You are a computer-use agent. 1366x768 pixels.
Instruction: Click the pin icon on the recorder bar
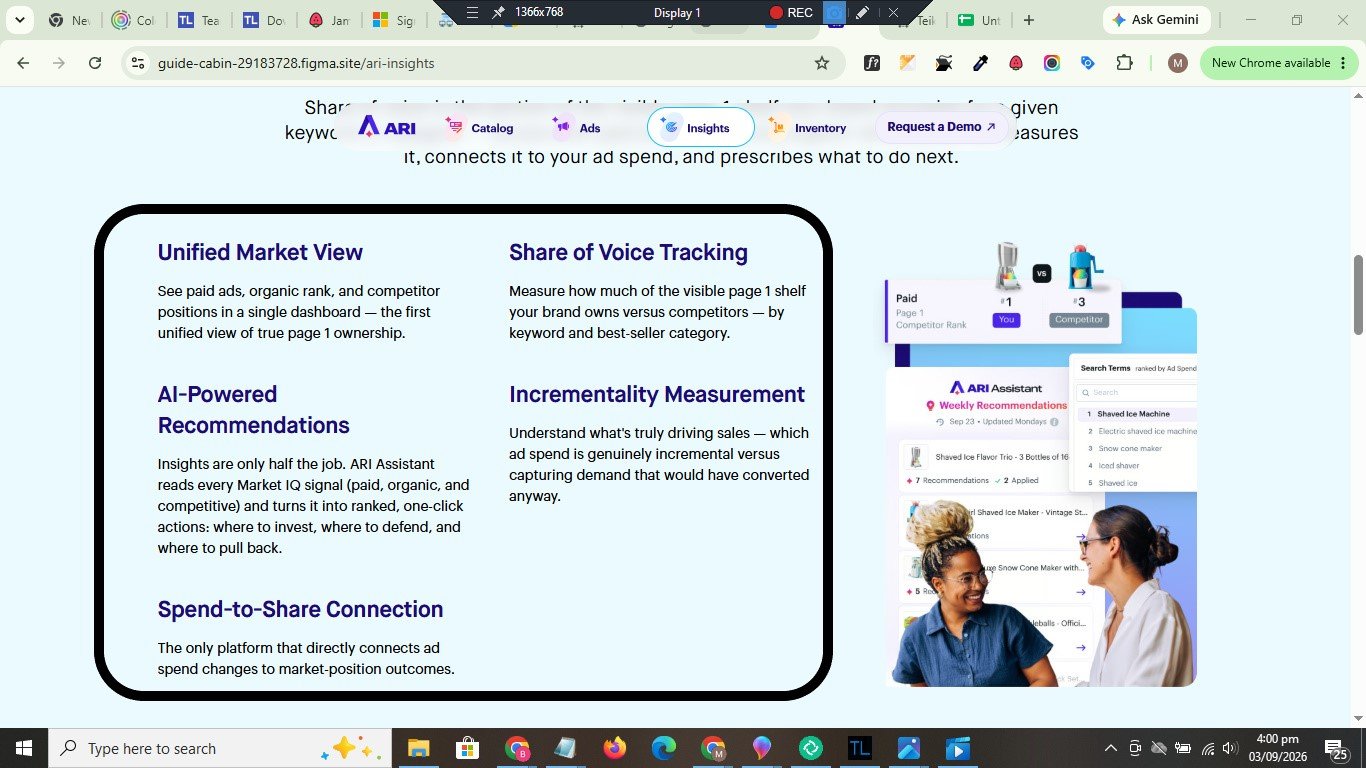[x=498, y=12]
